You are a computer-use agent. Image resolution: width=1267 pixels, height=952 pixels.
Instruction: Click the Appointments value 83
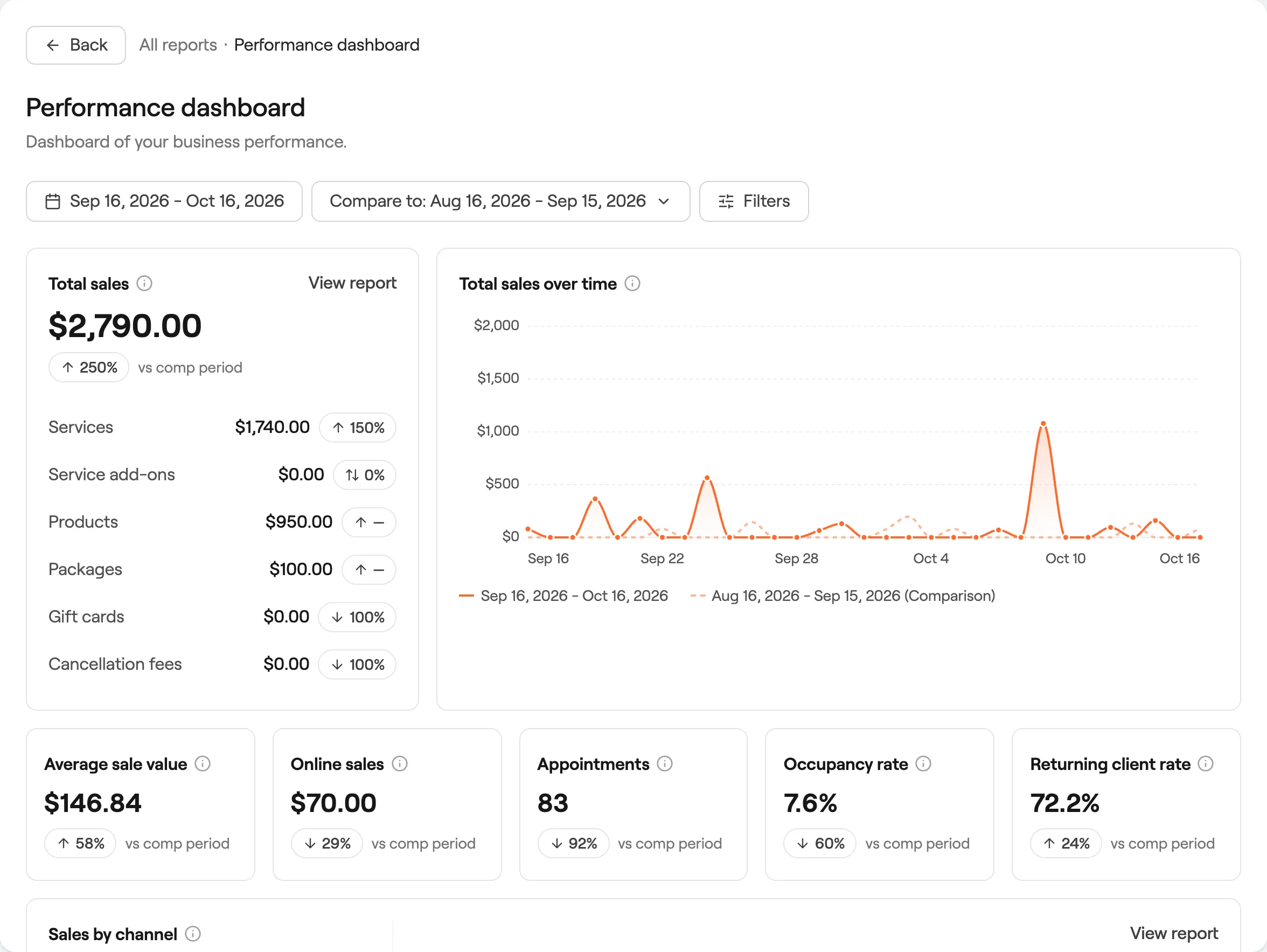[x=553, y=803]
